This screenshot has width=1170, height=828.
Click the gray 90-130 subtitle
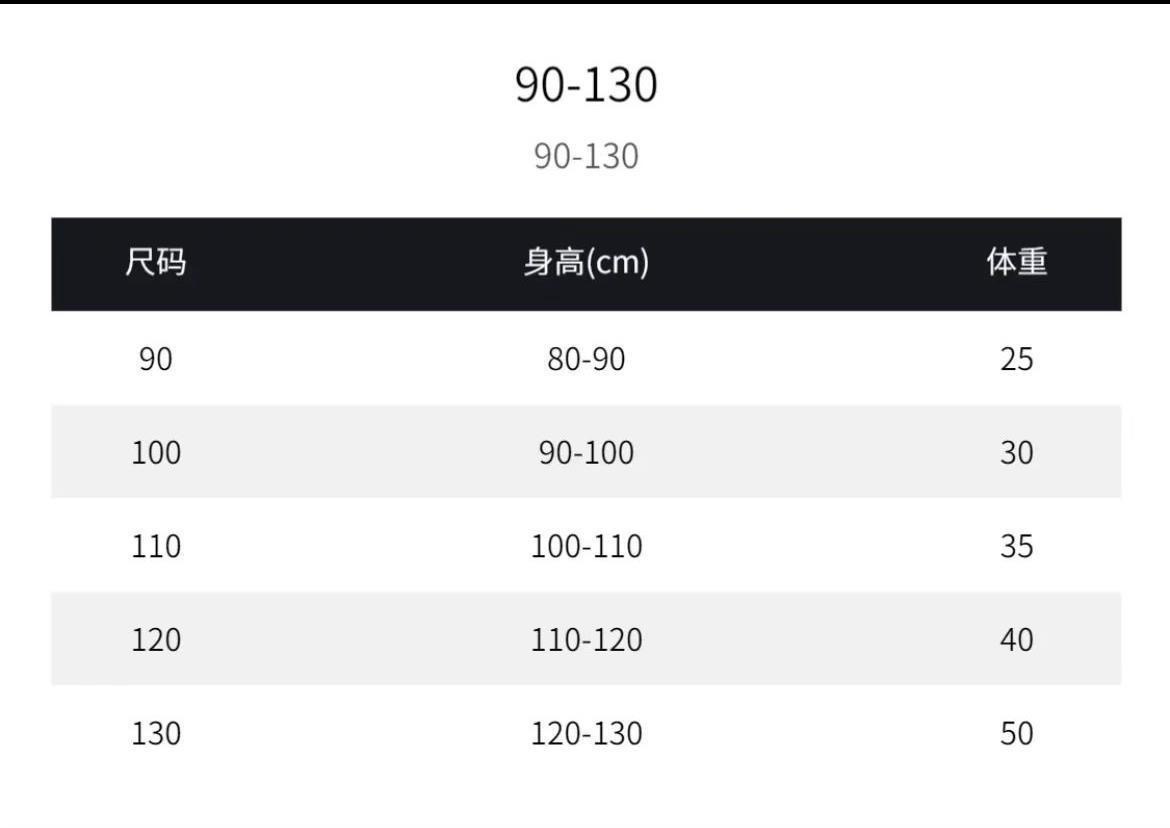pos(586,156)
